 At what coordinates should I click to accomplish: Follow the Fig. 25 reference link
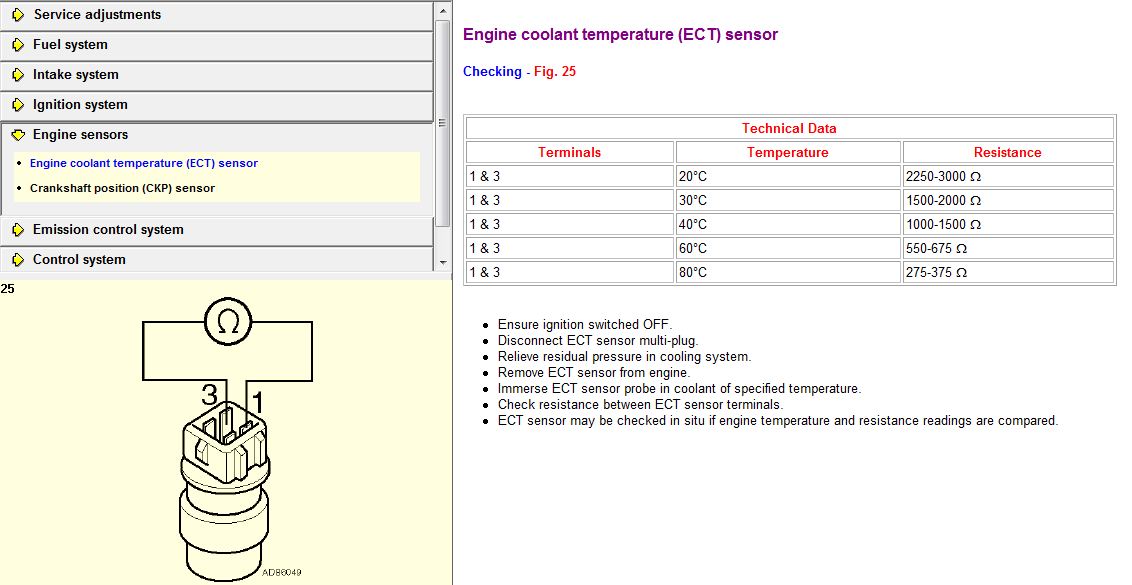(x=554, y=72)
